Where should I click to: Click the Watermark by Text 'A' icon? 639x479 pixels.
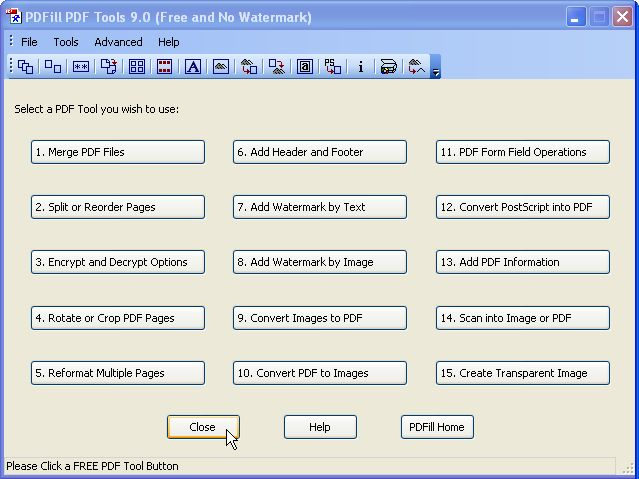pos(193,66)
